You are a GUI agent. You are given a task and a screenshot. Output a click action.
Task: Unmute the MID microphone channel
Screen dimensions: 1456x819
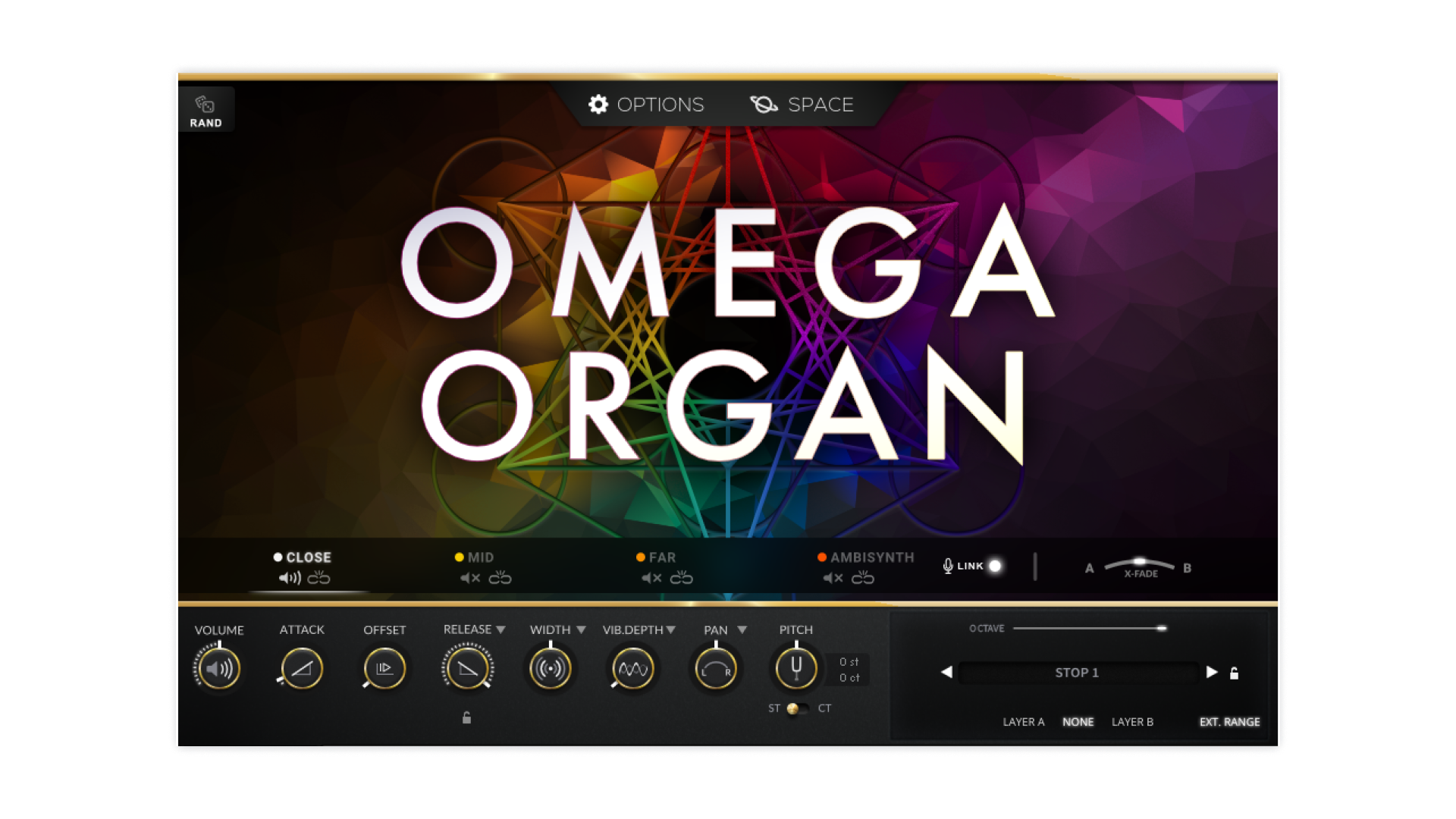(x=468, y=578)
